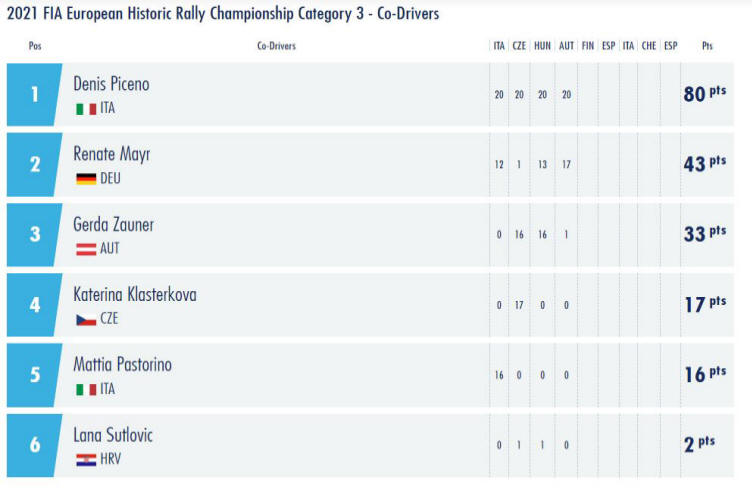Click the championship title heading
752x489 pixels.
(223, 13)
